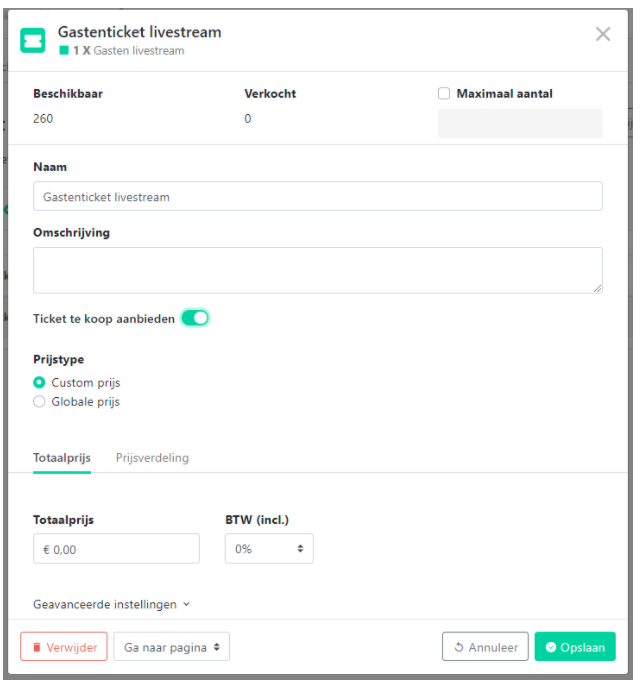The image size is (641, 687).
Task: Toggle off Ticket te koop aanbieden
Action: tap(195, 318)
